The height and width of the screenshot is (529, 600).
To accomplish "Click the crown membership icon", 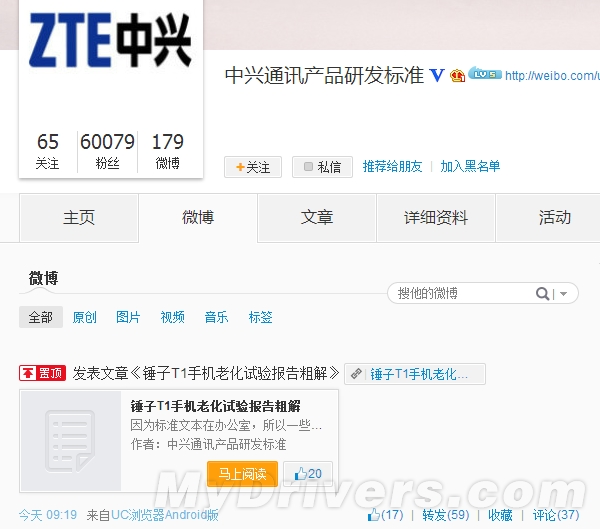I will [457, 76].
